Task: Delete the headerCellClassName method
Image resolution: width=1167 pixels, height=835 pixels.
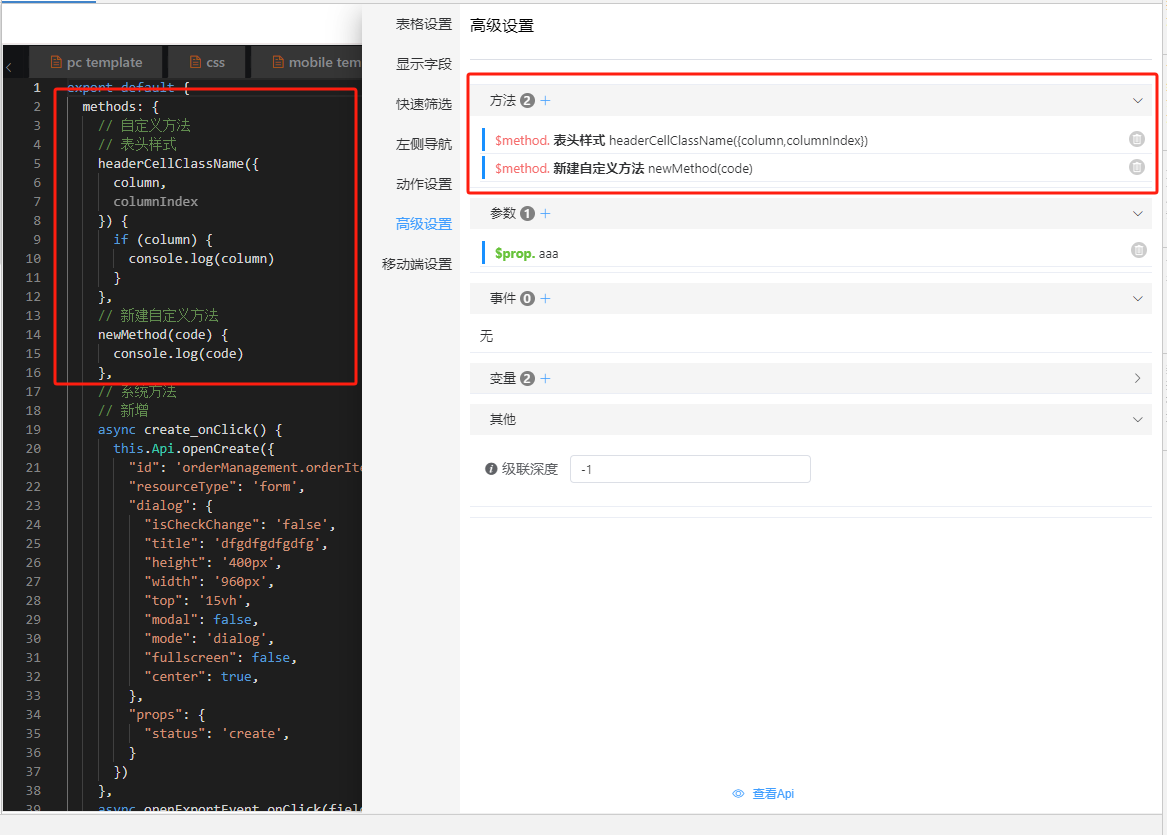Action: click(1137, 140)
